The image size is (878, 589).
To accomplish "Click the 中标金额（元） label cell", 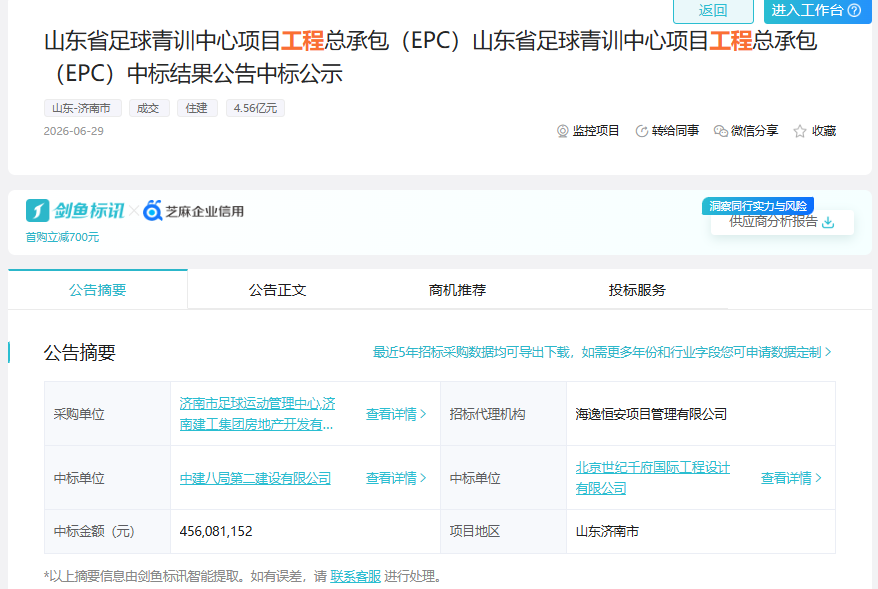I will click(108, 531).
